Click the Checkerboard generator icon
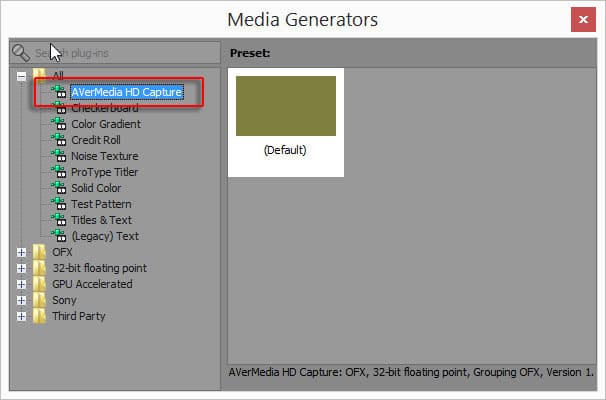 (59, 108)
